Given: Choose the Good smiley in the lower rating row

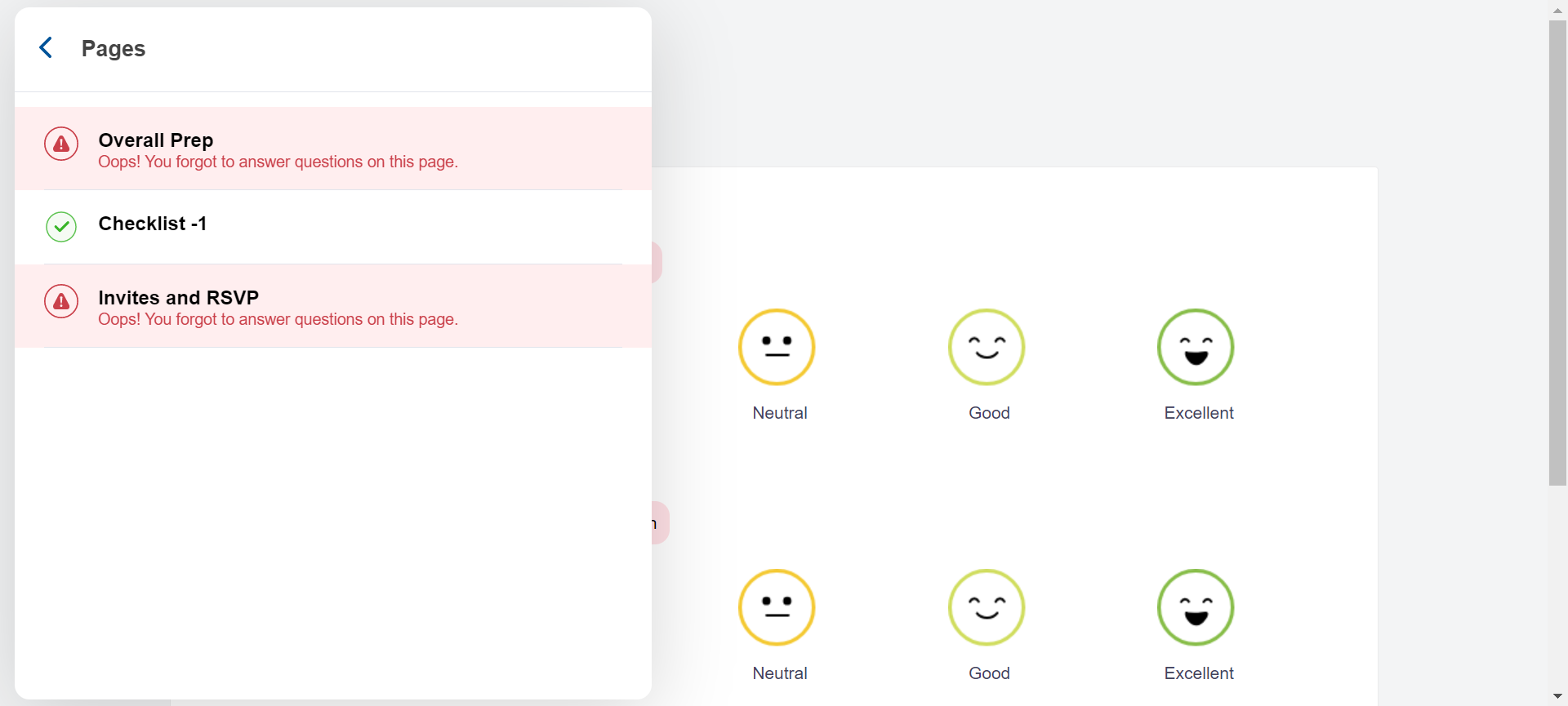Looking at the screenshot, I should [x=987, y=607].
